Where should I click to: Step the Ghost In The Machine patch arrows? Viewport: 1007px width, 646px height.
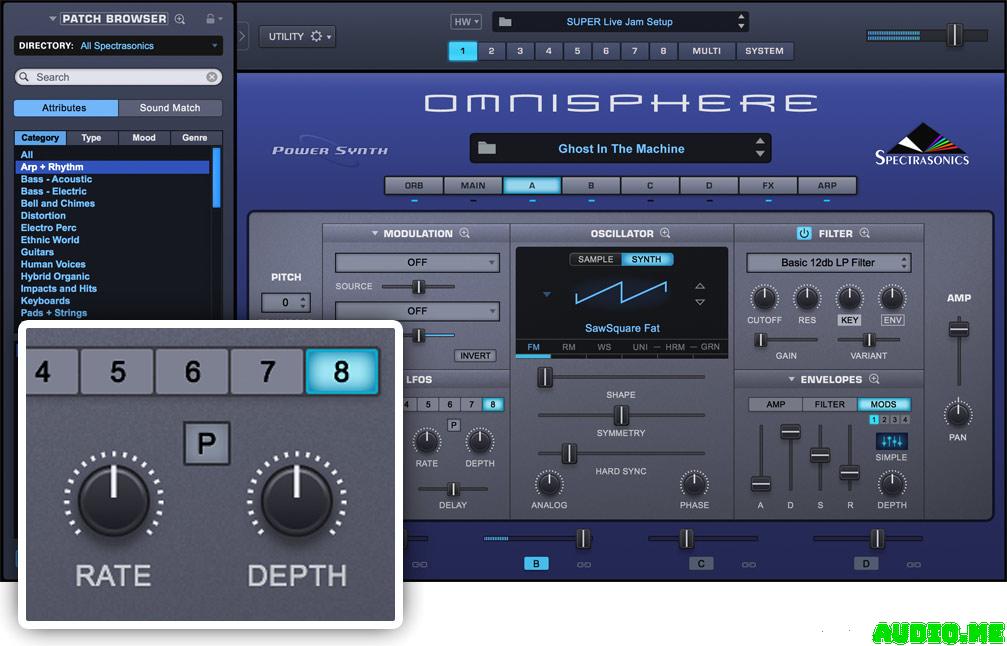[760, 148]
